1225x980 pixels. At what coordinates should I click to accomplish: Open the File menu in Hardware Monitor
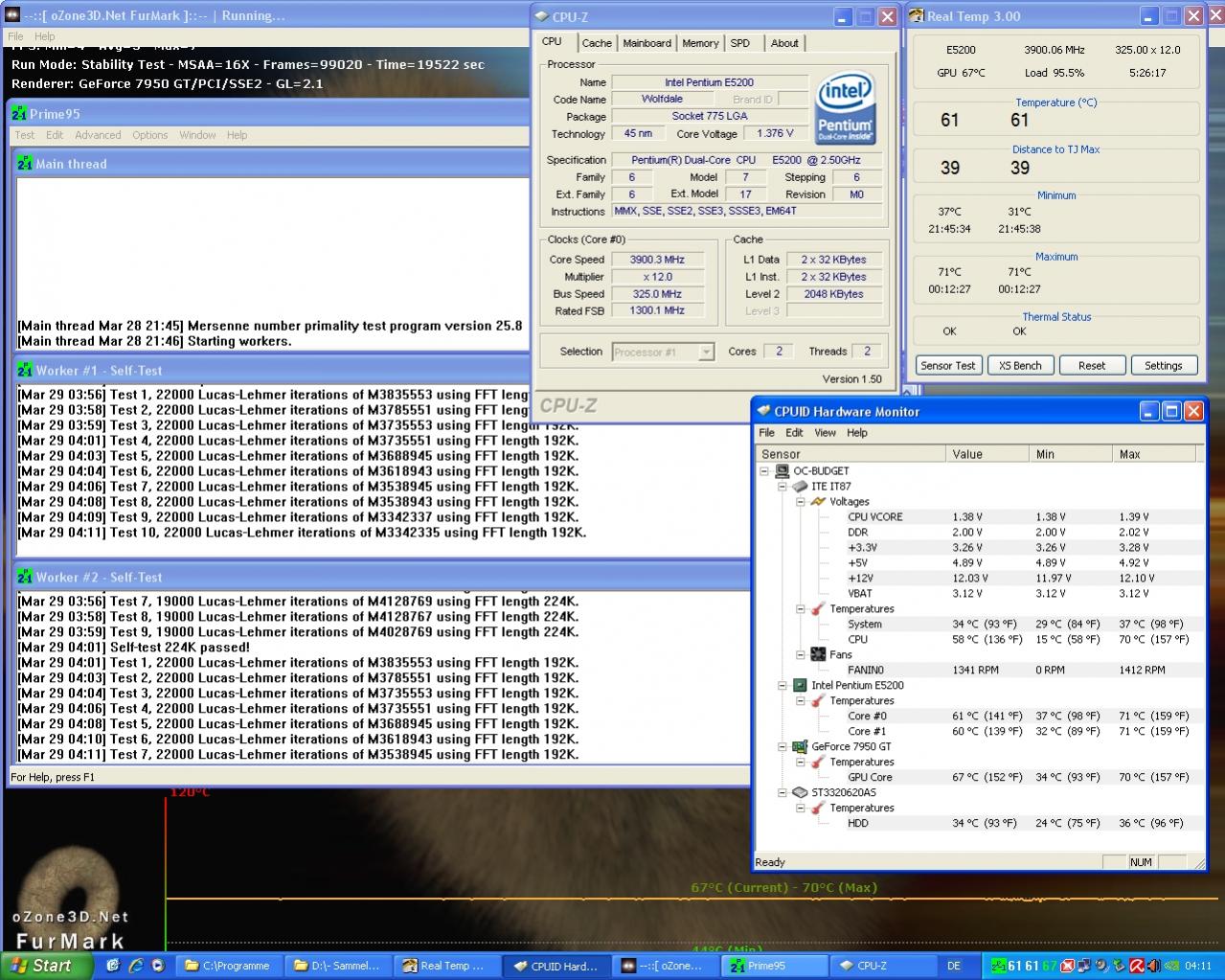(767, 433)
